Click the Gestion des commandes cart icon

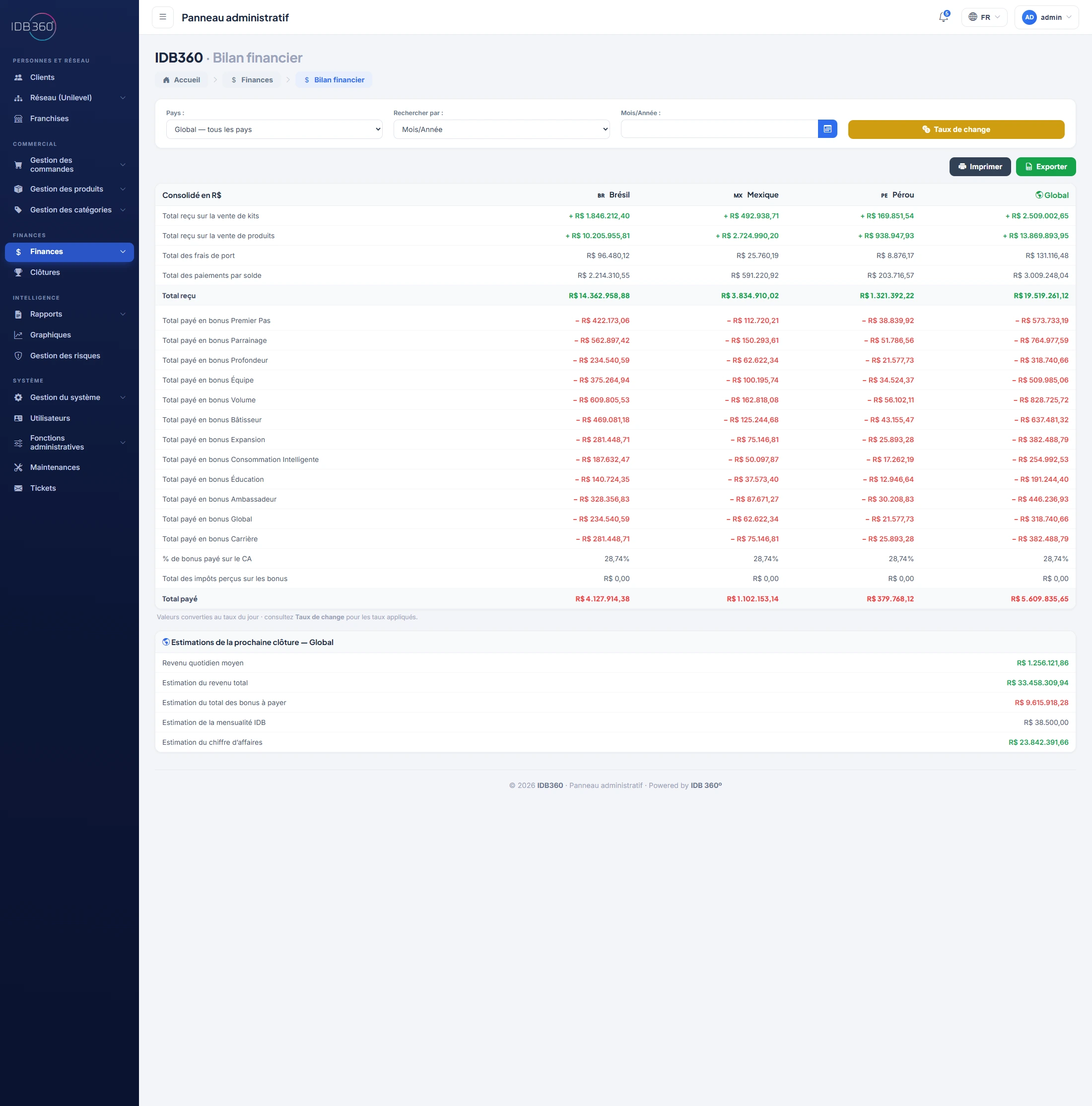[x=18, y=165]
